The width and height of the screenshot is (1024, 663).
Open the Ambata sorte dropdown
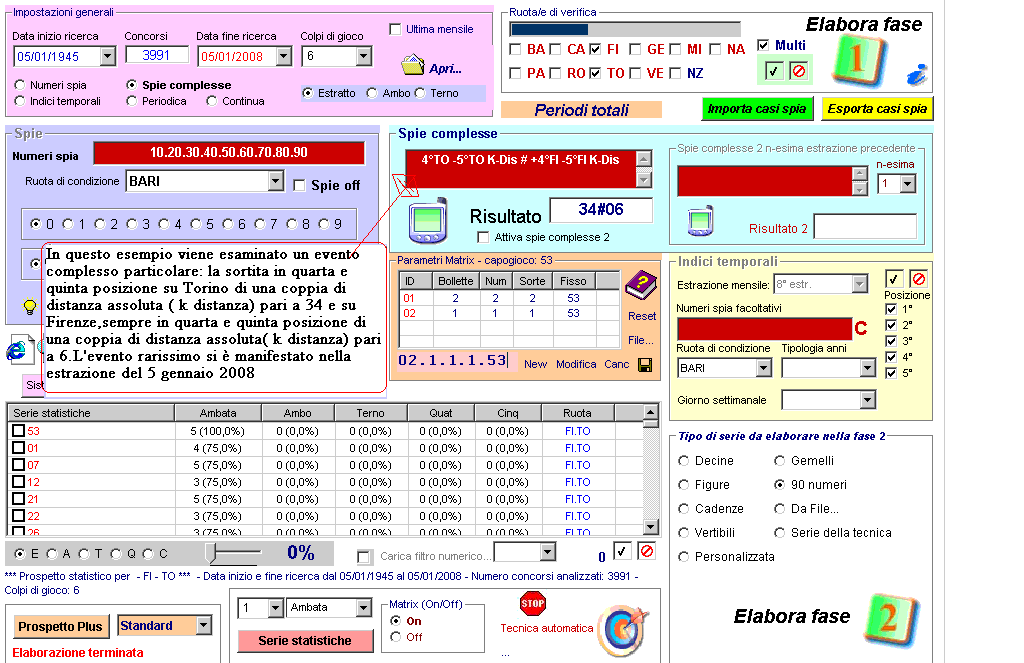364,608
